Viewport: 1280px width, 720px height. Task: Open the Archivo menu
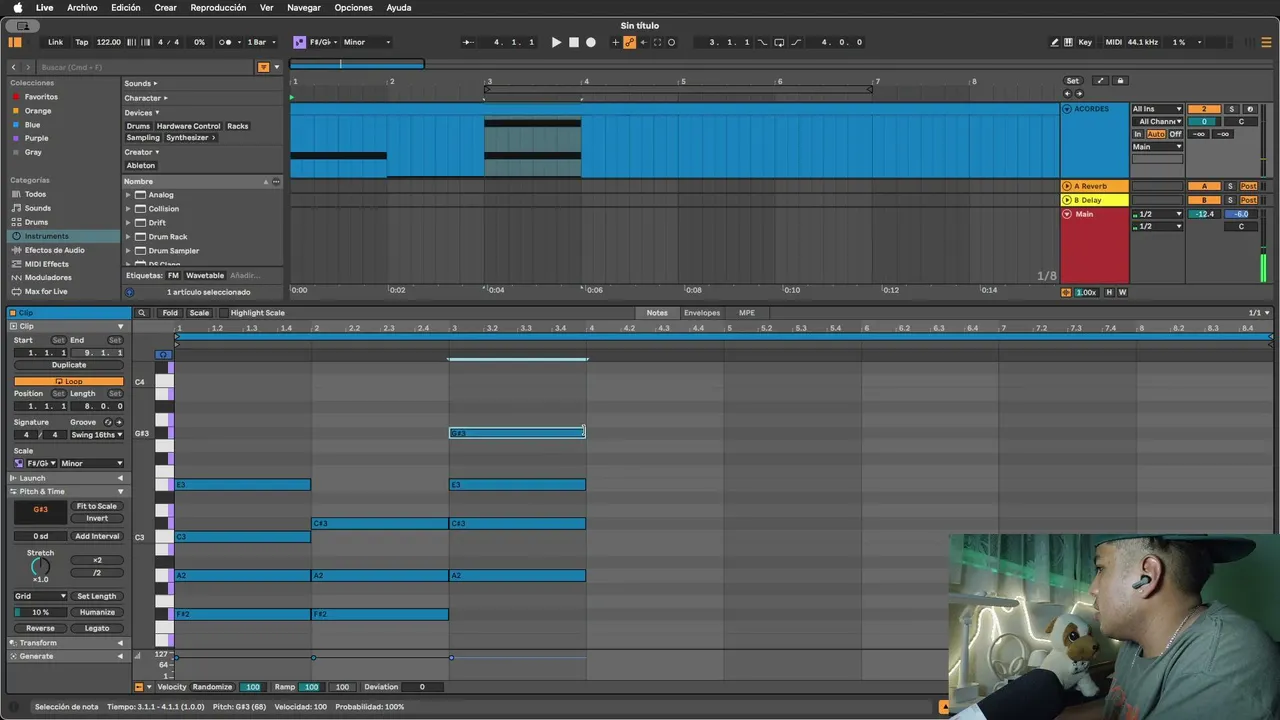click(82, 7)
